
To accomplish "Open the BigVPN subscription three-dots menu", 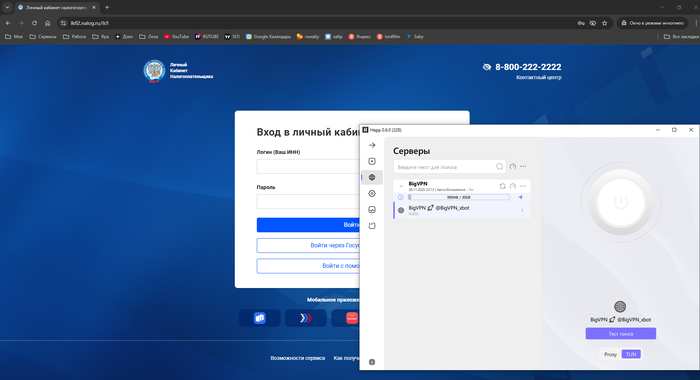I will coord(523,186).
